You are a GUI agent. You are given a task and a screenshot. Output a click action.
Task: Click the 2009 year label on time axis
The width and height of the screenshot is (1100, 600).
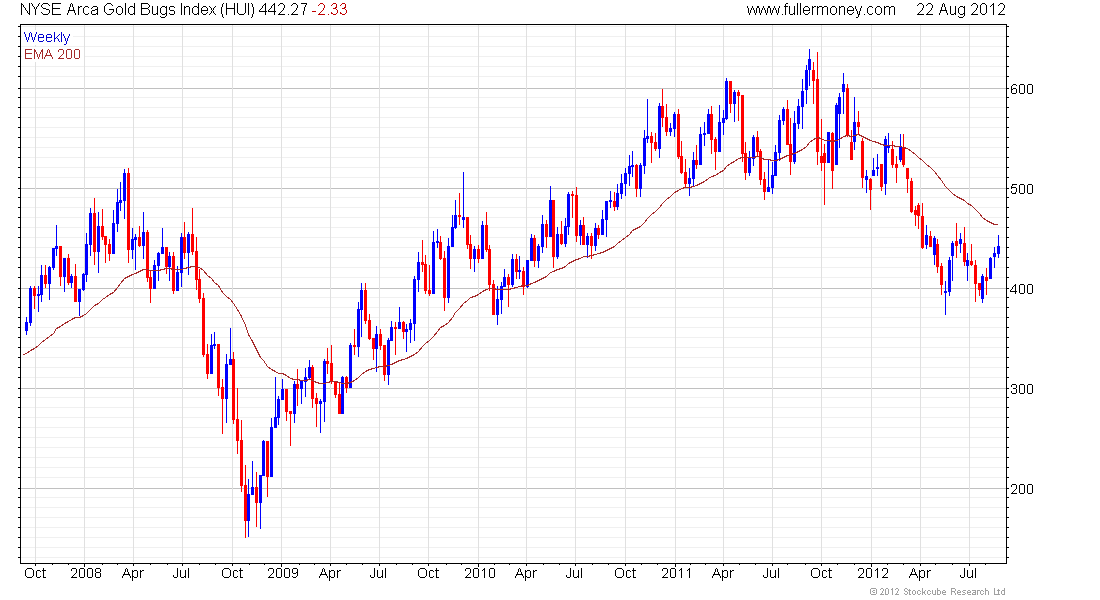pyautogui.click(x=283, y=573)
